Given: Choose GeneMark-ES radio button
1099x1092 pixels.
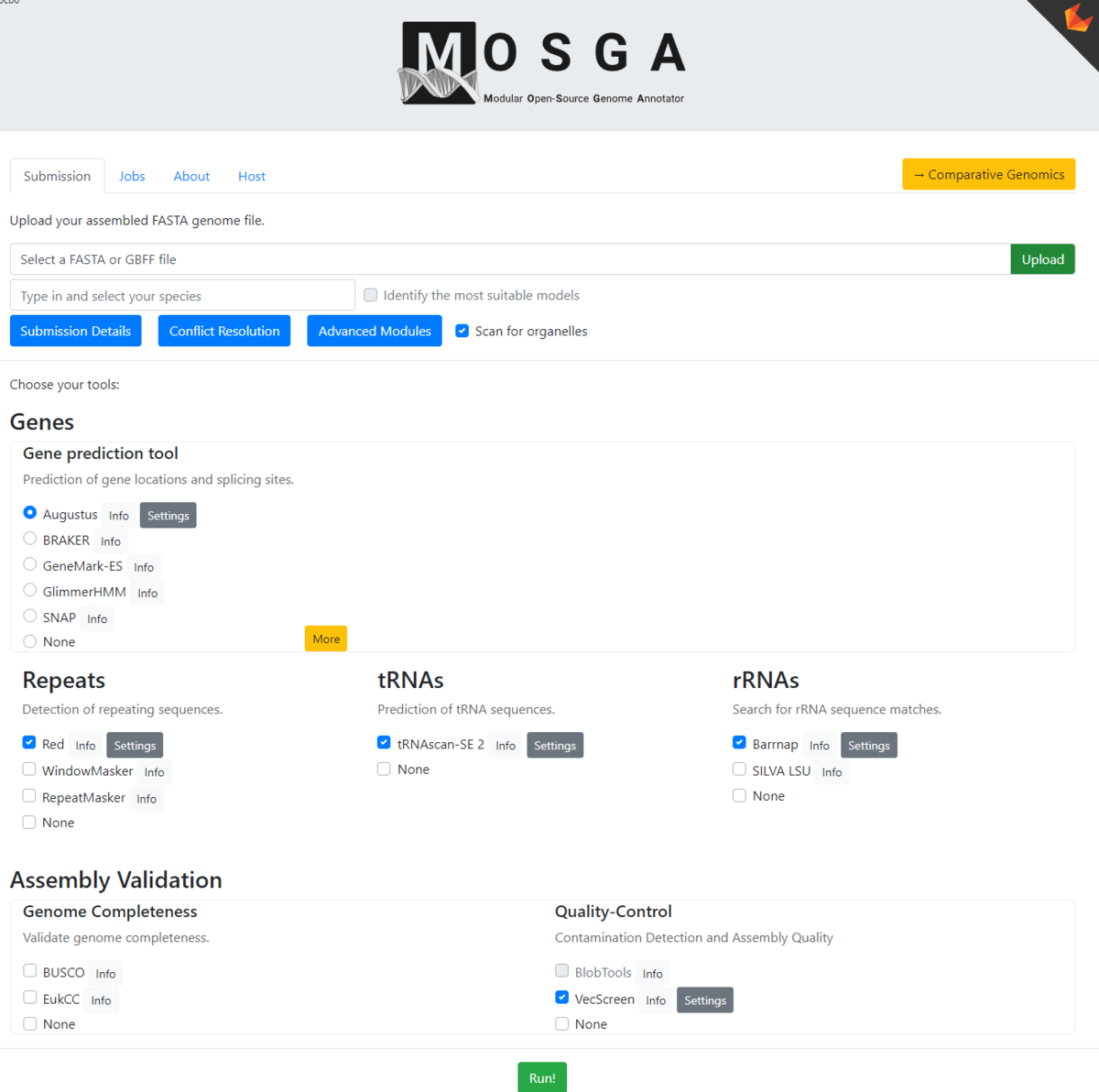Looking at the screenshot, I should point(30,564).
